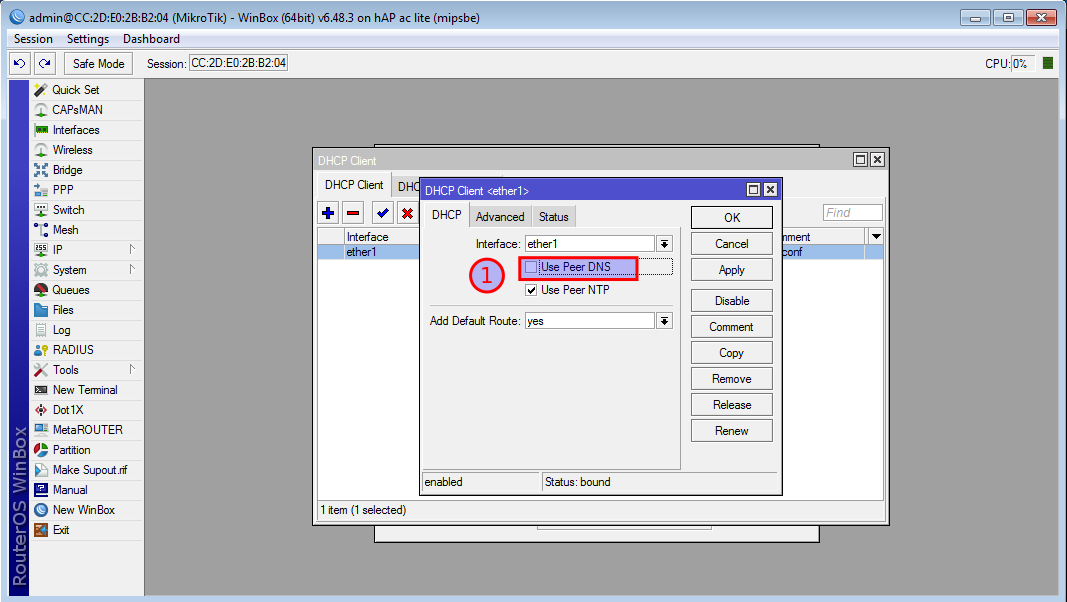Image resolution: width=1067 pixels, height=602 pixels.
Task: Switch to the Advanced tab
Action: click(500, 216)
